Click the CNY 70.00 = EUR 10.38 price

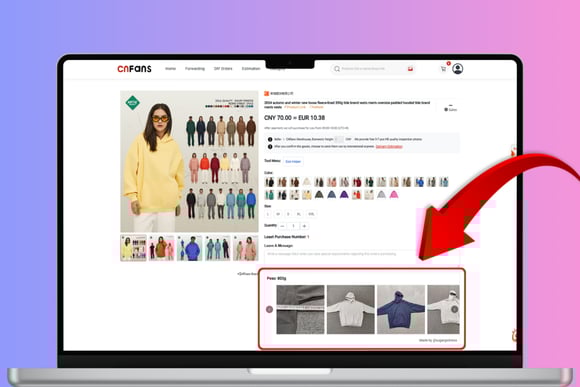[294, 118]
